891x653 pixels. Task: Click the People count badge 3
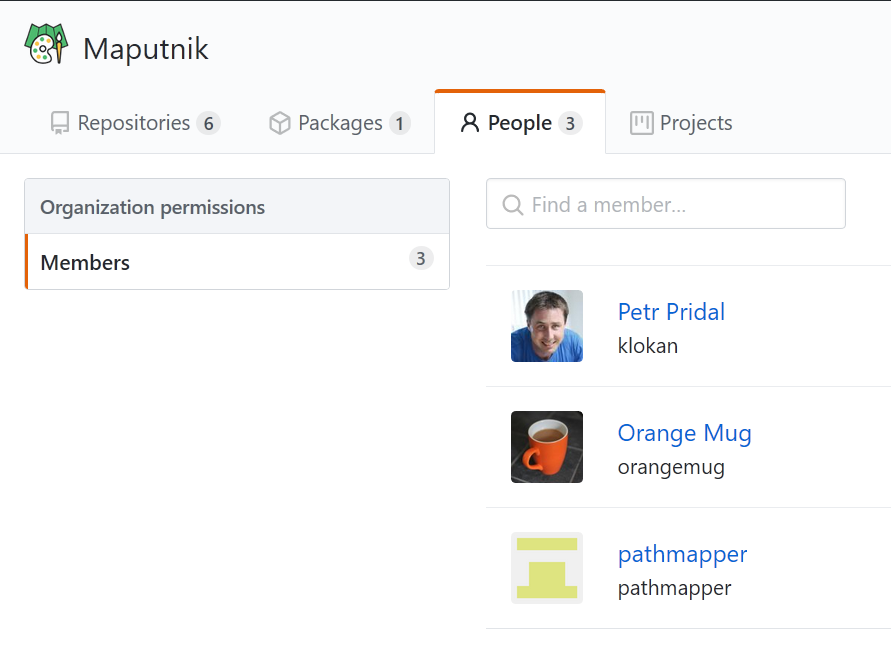(x=570, y=123)
